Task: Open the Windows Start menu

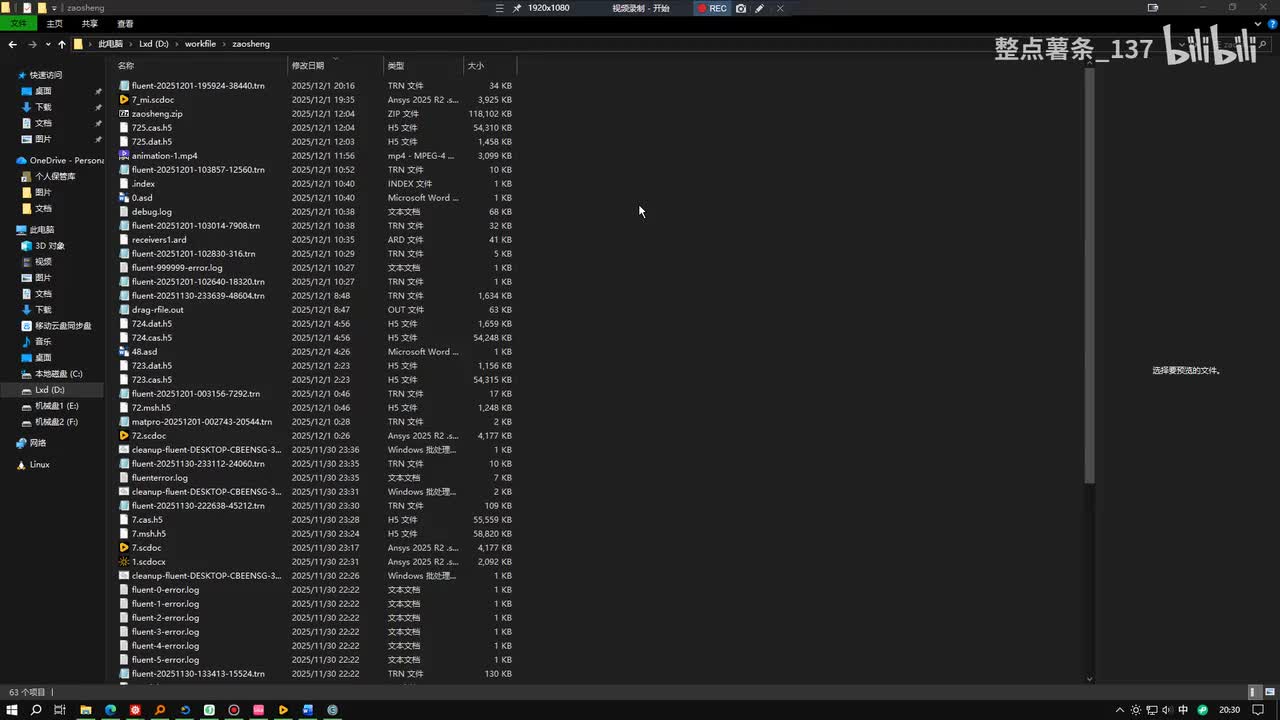Action: [x=12, y=710]
